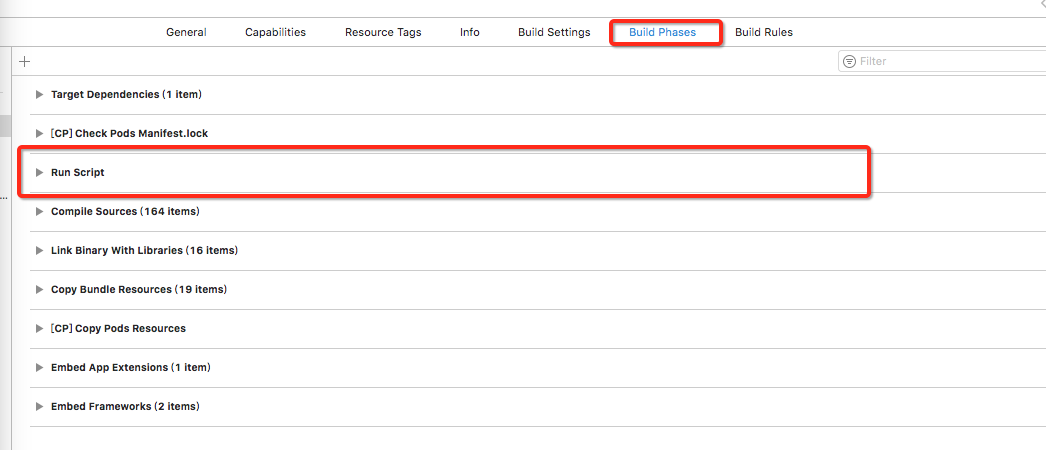Expand Link Binary With Libraries section
The height and width of the screenshot is (450, 1046).
click(x=39, y=251)
